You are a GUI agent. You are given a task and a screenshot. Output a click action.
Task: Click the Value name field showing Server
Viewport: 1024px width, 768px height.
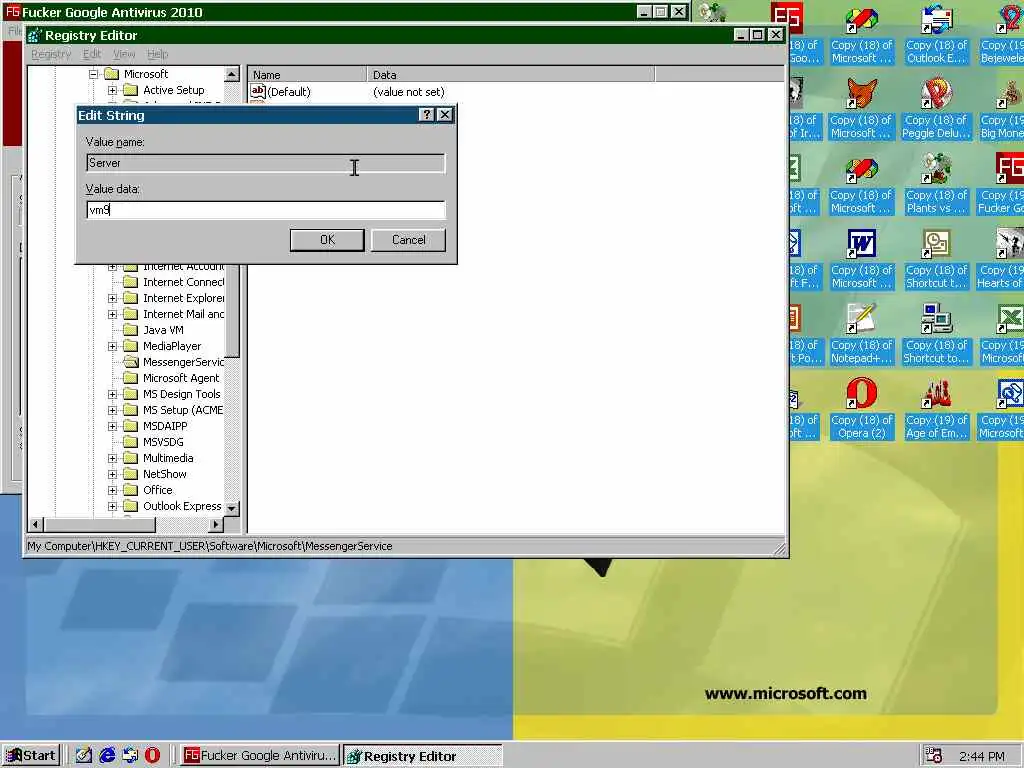[x=266, y=163]
